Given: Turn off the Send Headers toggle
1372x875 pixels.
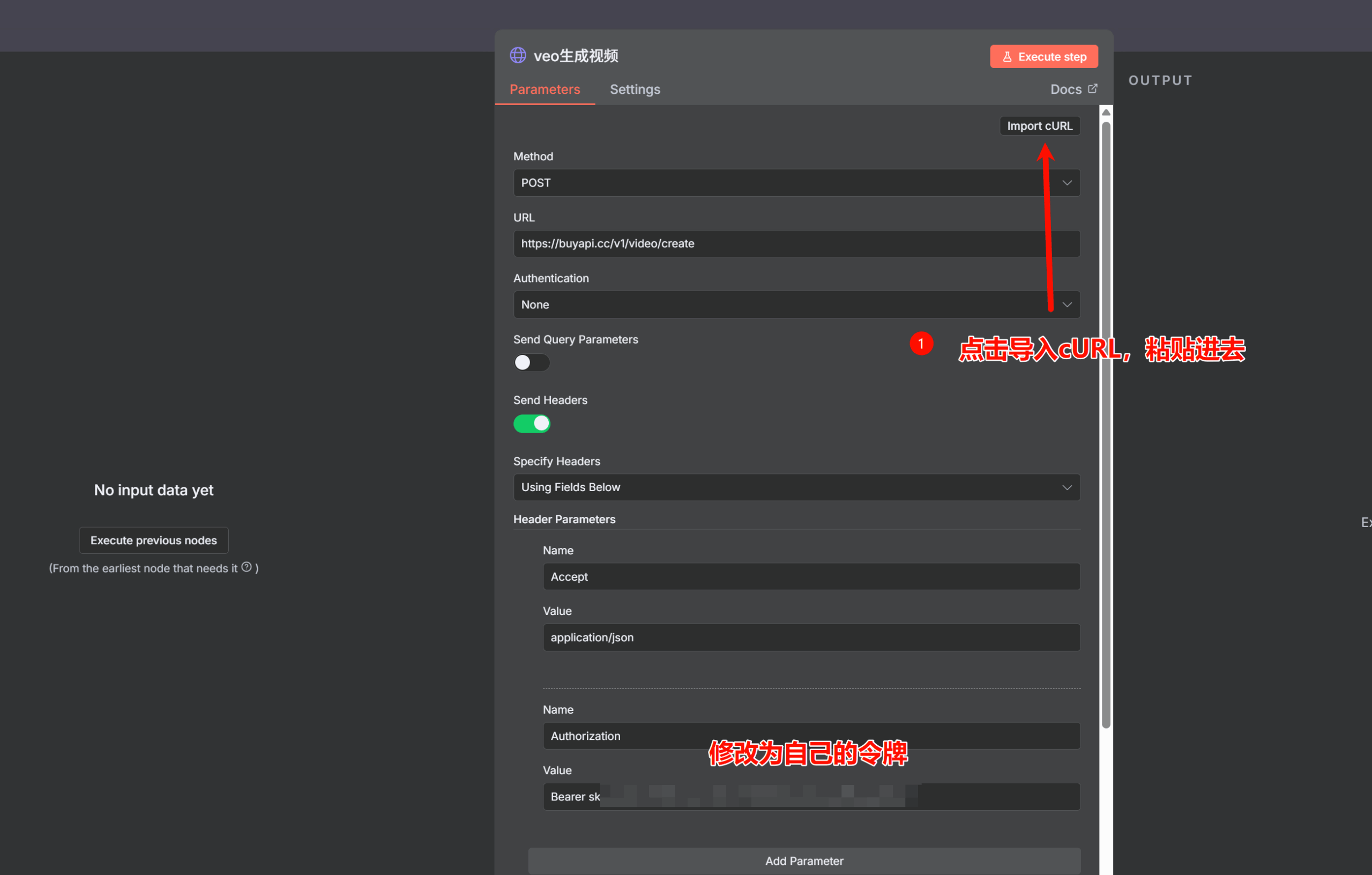Looking at the screenshot, I should (531, 424).
